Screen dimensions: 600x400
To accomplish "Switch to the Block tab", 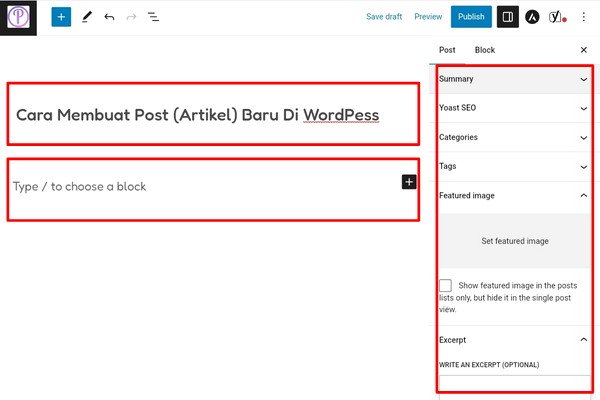I will 484,50.
